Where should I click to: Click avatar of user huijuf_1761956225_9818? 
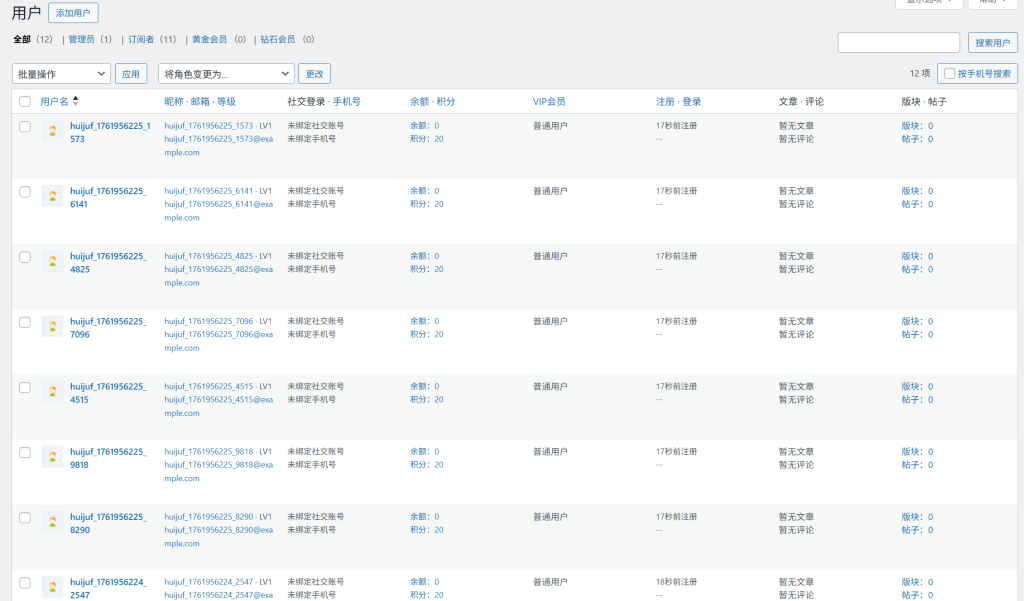(x=52, y=457)
